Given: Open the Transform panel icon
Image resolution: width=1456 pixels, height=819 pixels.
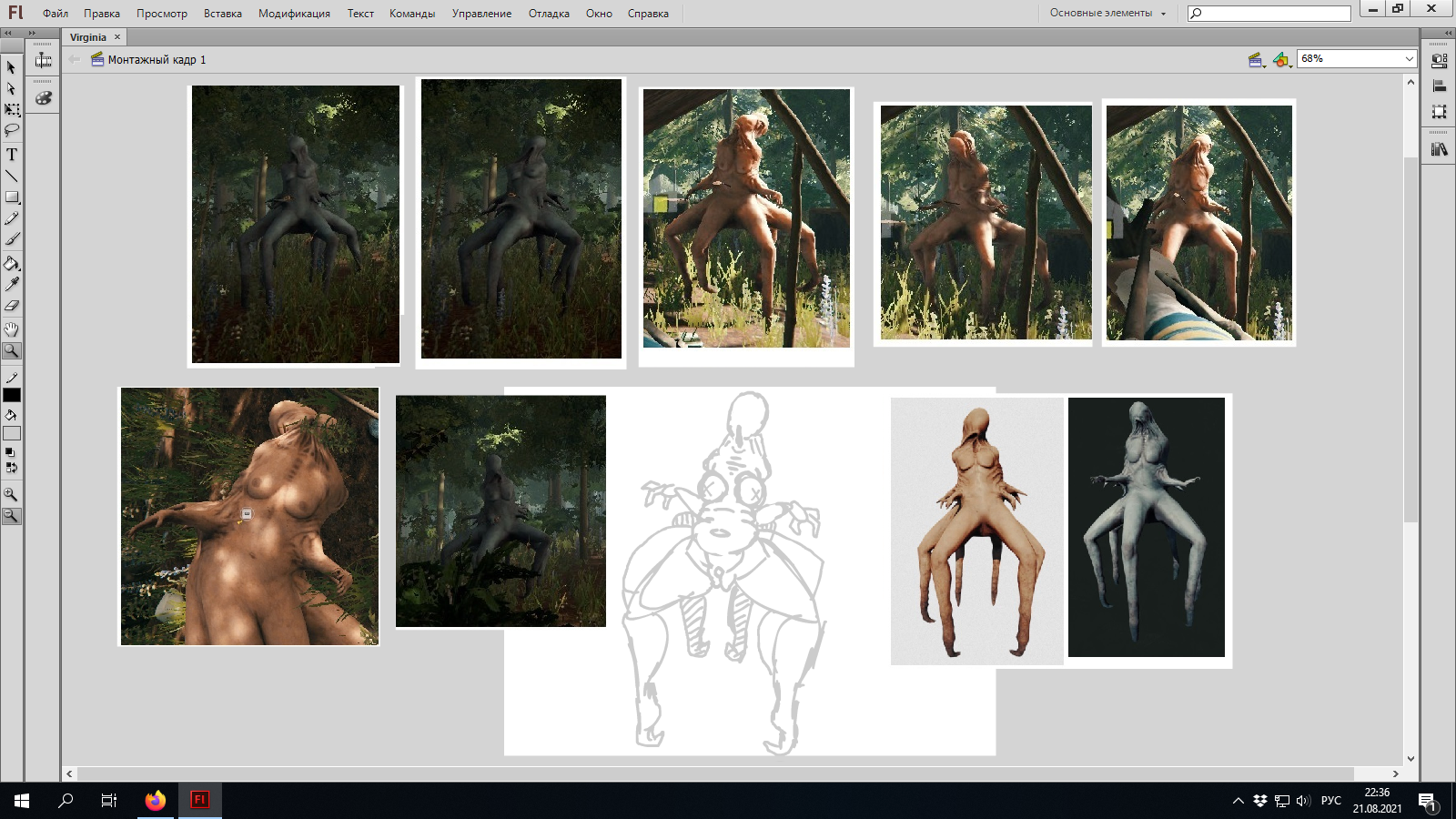Looking at the screenshot, I should click(x=1439, y=112).
